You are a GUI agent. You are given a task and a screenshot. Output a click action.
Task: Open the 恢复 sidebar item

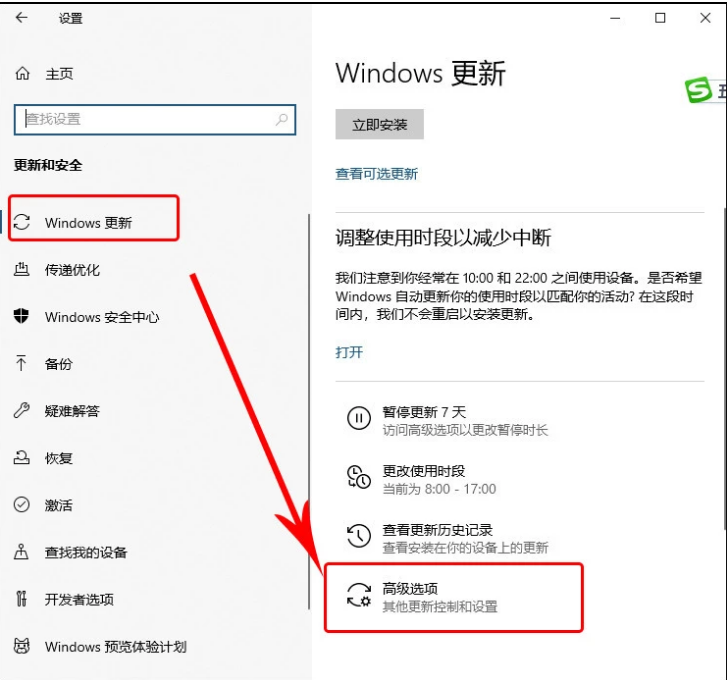(x=58, y=458)
